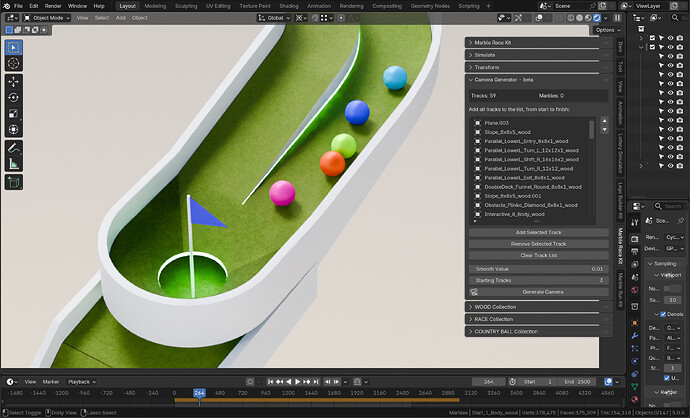The image size is (690, 418).
Task: Open the Options dropdown in viewport
Action: click(608, 30)
